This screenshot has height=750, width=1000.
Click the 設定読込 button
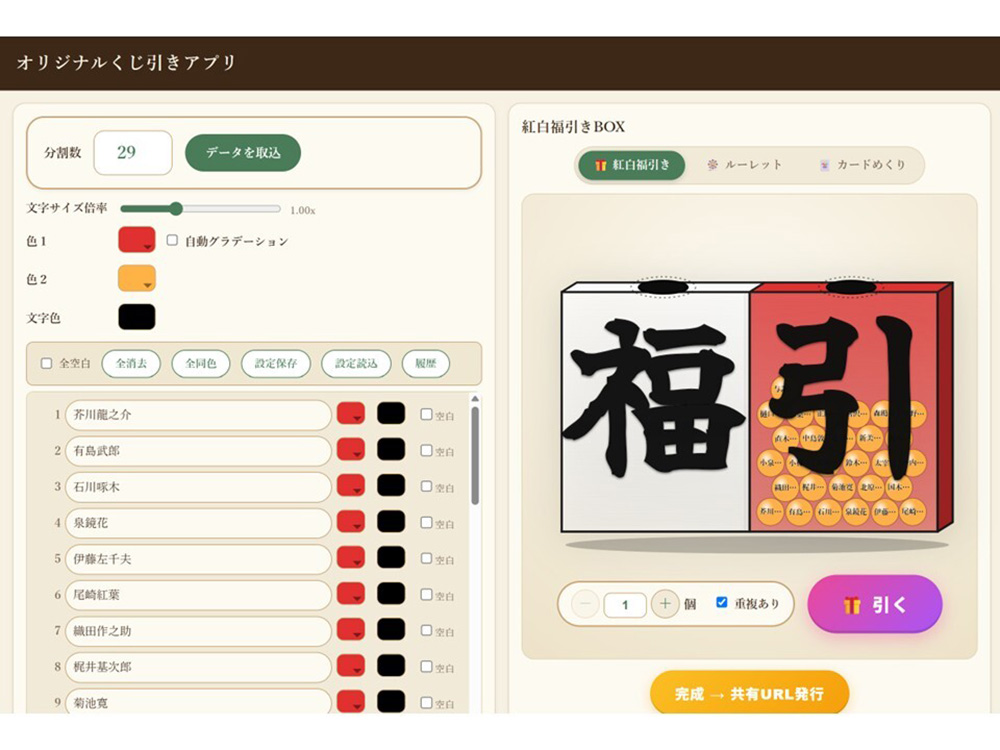pos(356,364)
